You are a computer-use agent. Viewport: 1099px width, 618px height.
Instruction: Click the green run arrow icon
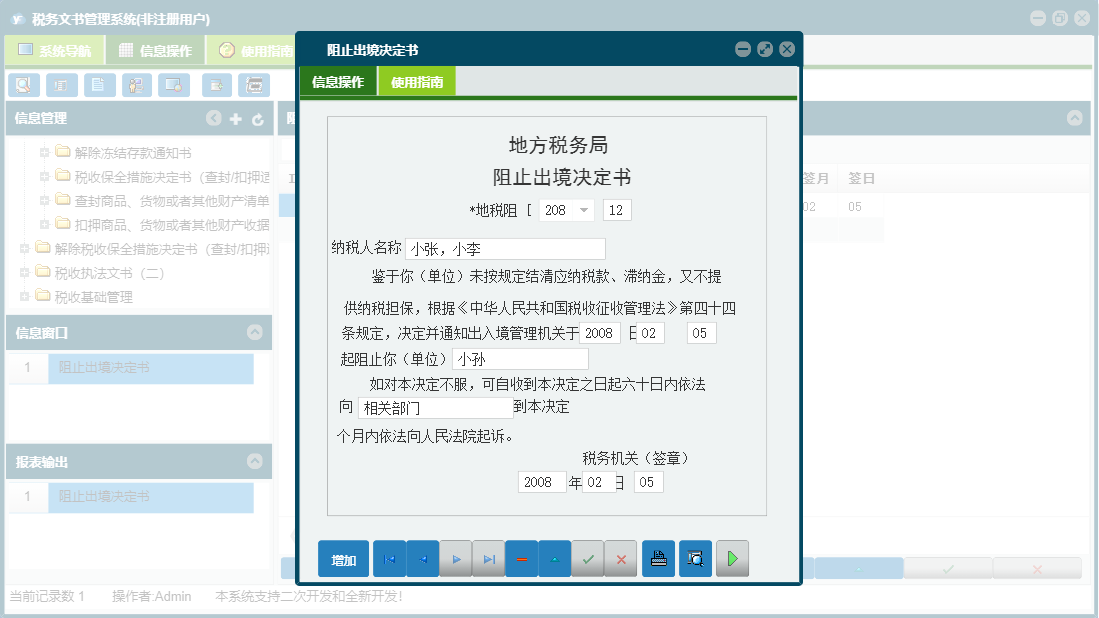[x=731, y=558]
